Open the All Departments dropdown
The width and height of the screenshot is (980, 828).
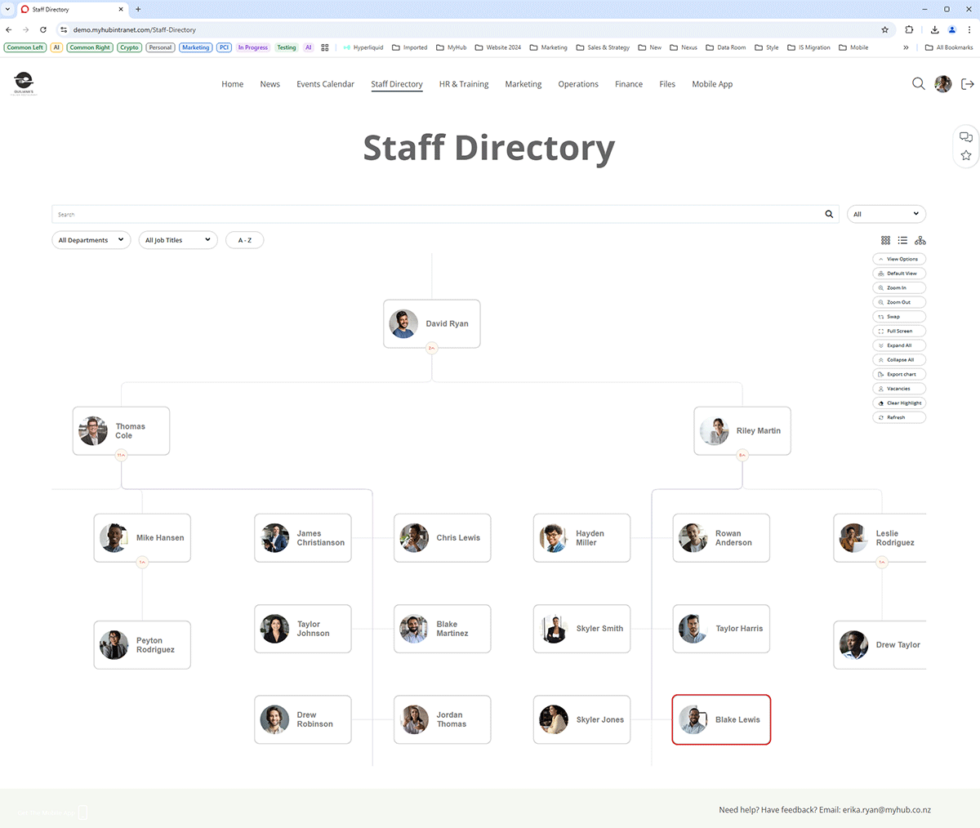click(x=91, y=240)
